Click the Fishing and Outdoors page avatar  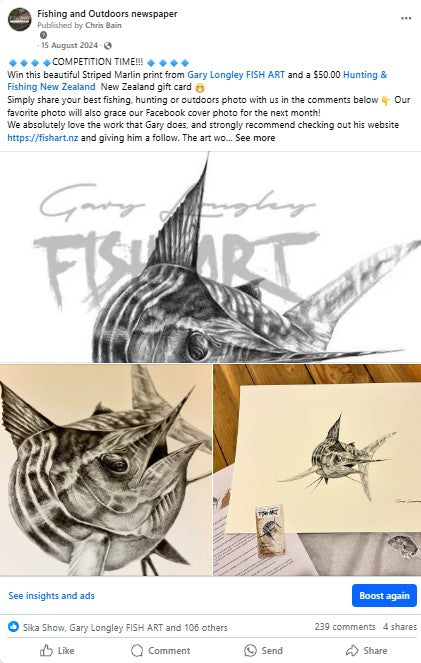point(20,19)
